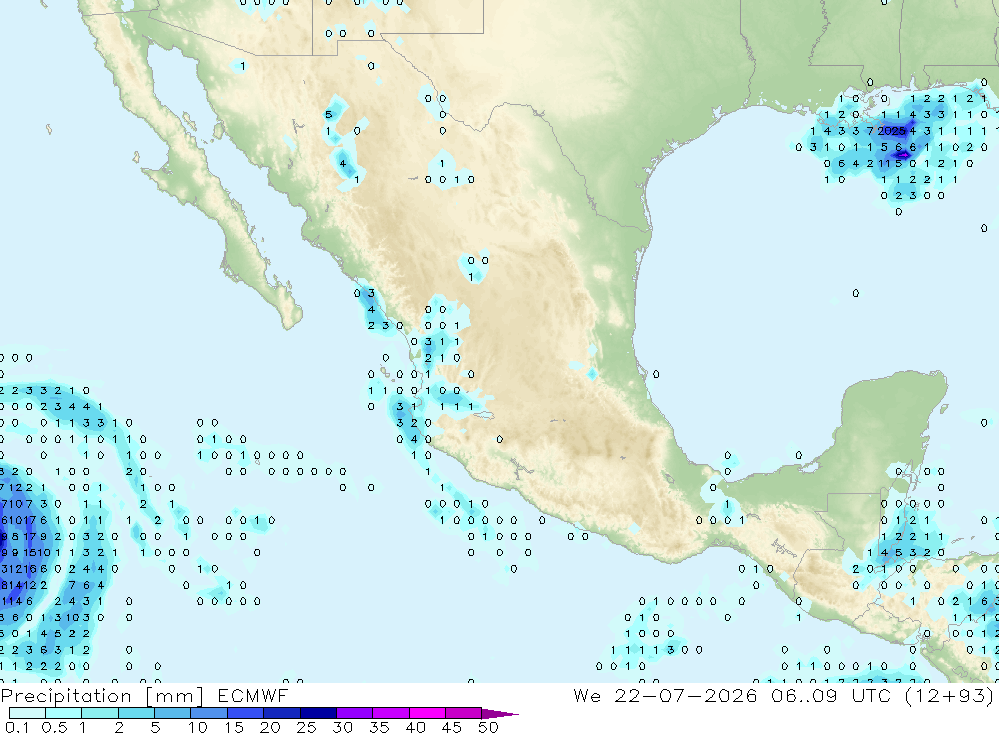The image size is (1000, 733).
Task: Click the legend value "15"
Action: point(234,727)
